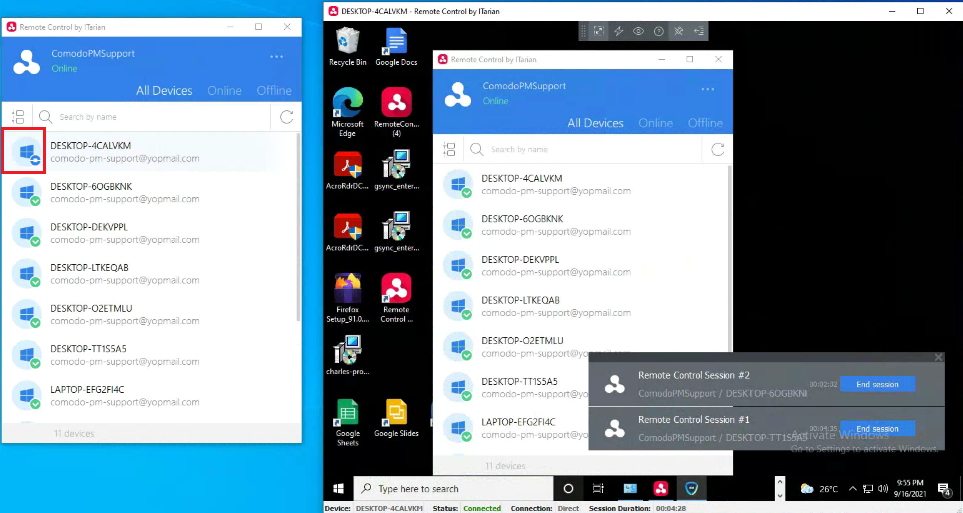Click the refresh icon in the left window
The image size is (963, 513).
(287, 117)
